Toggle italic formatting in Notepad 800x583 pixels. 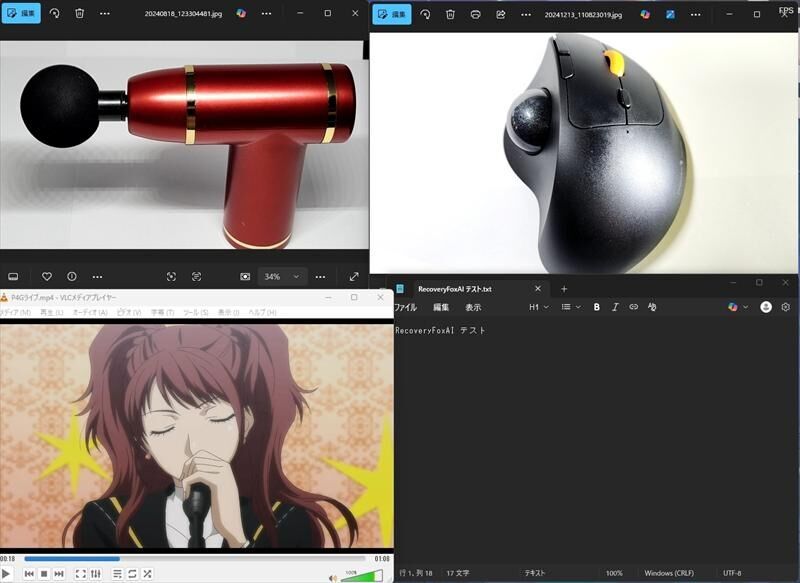point(615,307)
